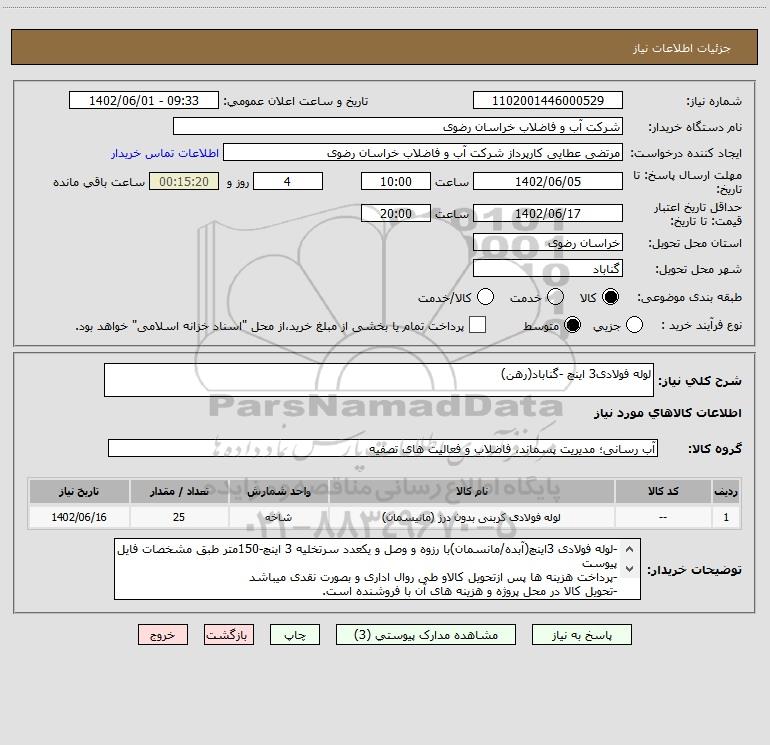This screenshot has height=745, width=770.
Task: Click the نام کالا column header
Action: tap(471, 492)
